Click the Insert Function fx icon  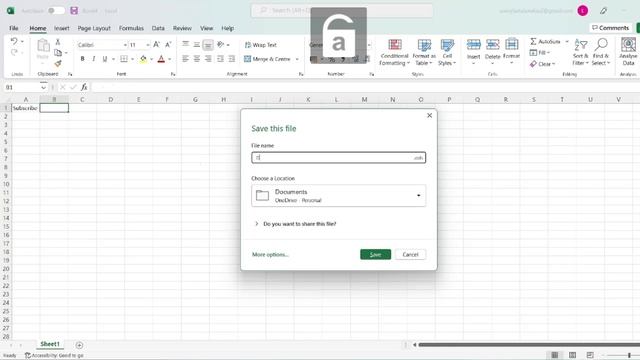(84, 87)
